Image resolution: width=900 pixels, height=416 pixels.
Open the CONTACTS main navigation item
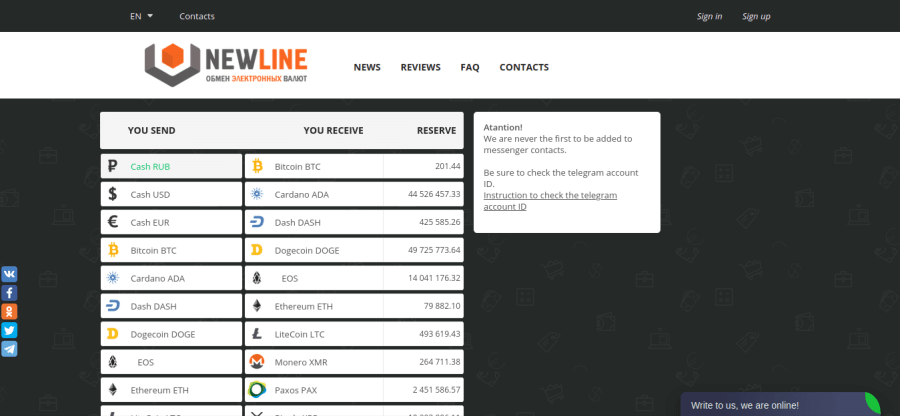pyautogui.click(x=524, y=67)
